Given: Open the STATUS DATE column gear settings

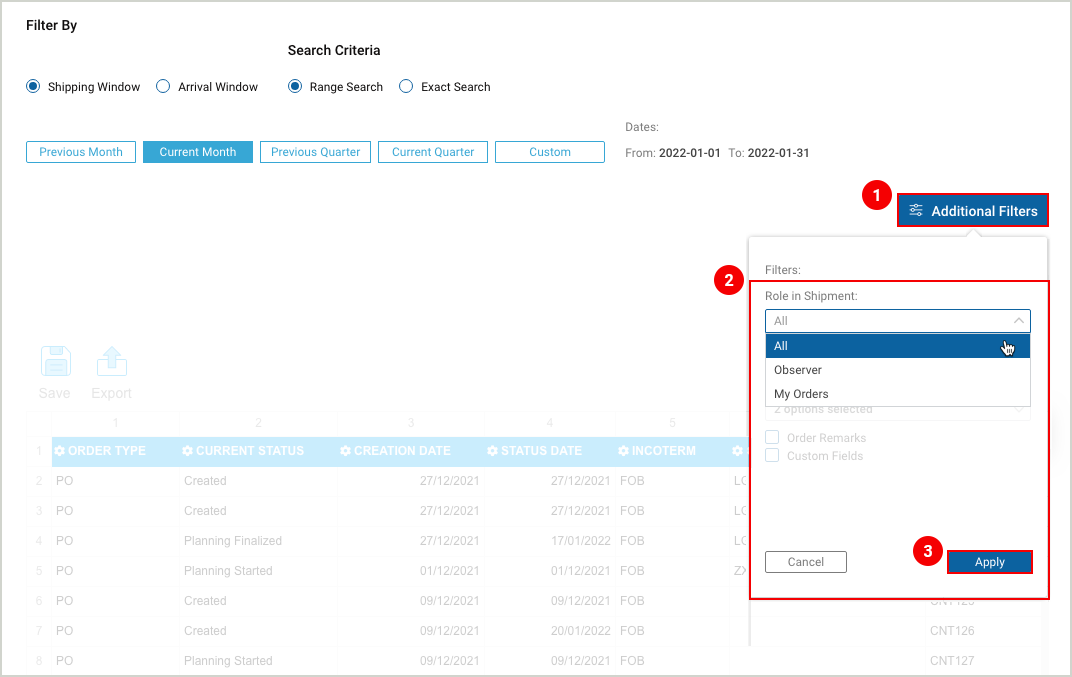Looking at the screenshot, I should point(492,451).
